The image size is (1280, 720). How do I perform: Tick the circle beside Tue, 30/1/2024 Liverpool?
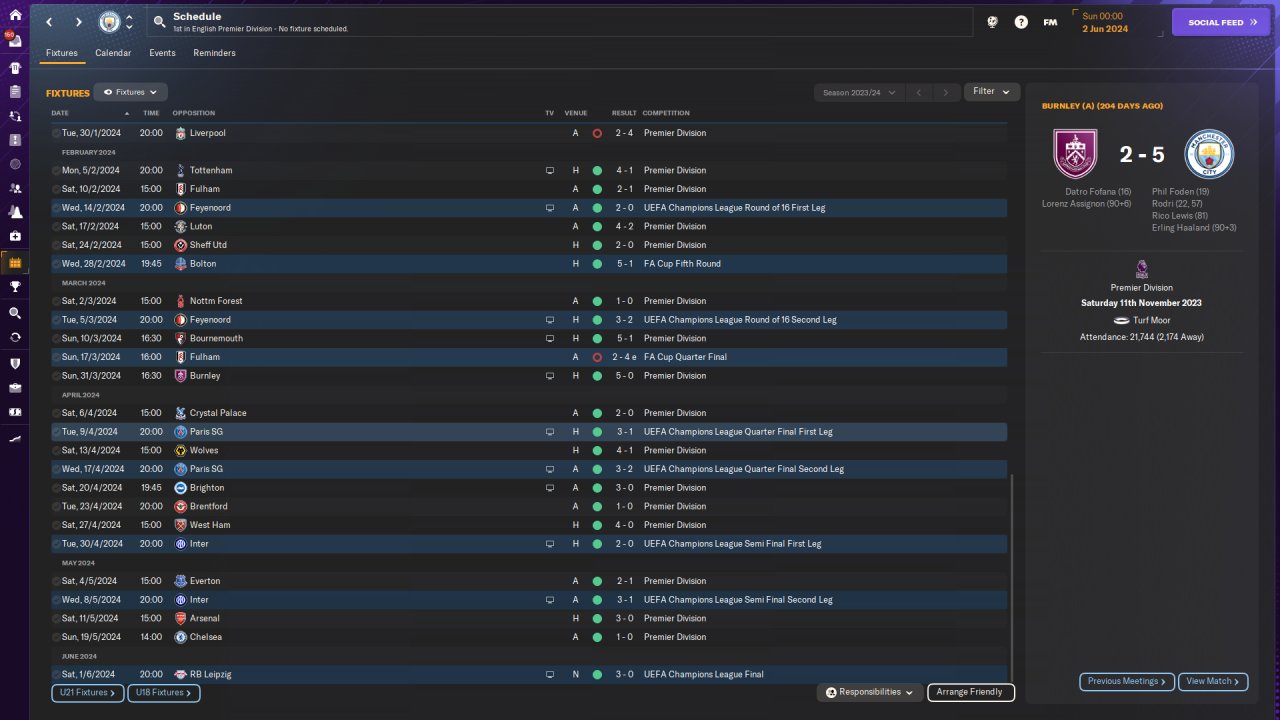pos(56,133)
